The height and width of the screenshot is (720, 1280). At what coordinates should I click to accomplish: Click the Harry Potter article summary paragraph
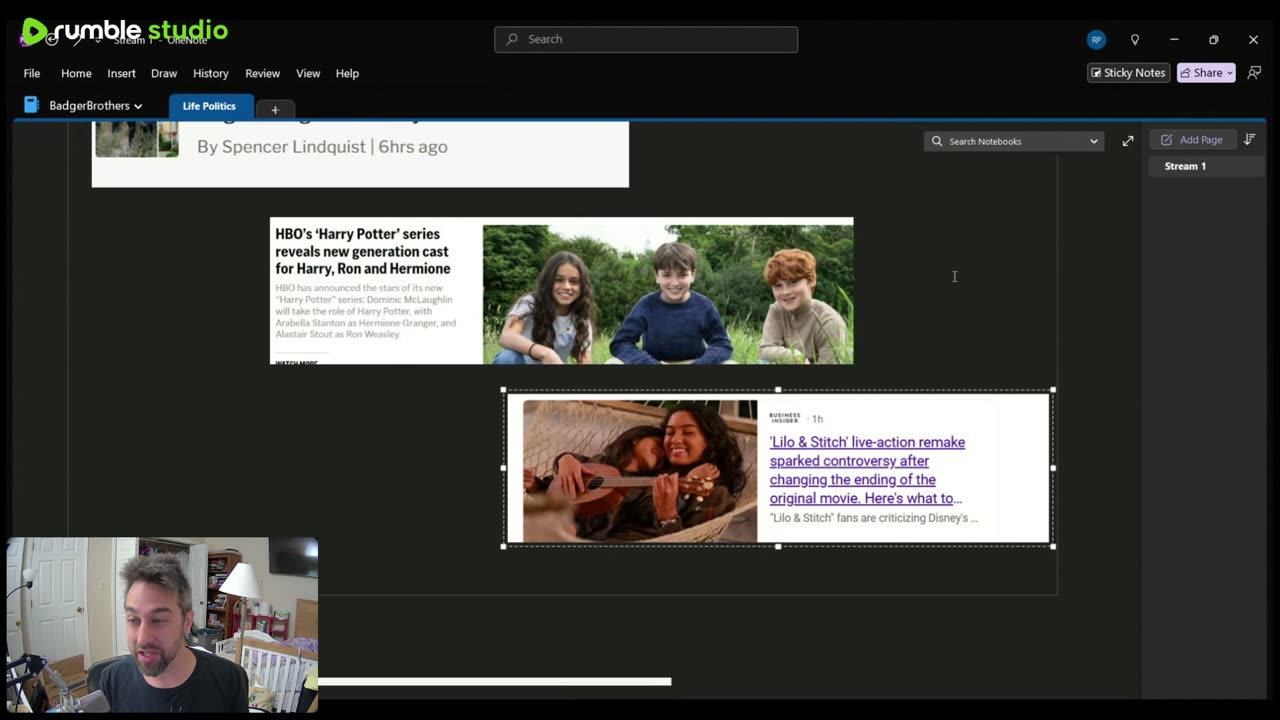coord(366,311)
